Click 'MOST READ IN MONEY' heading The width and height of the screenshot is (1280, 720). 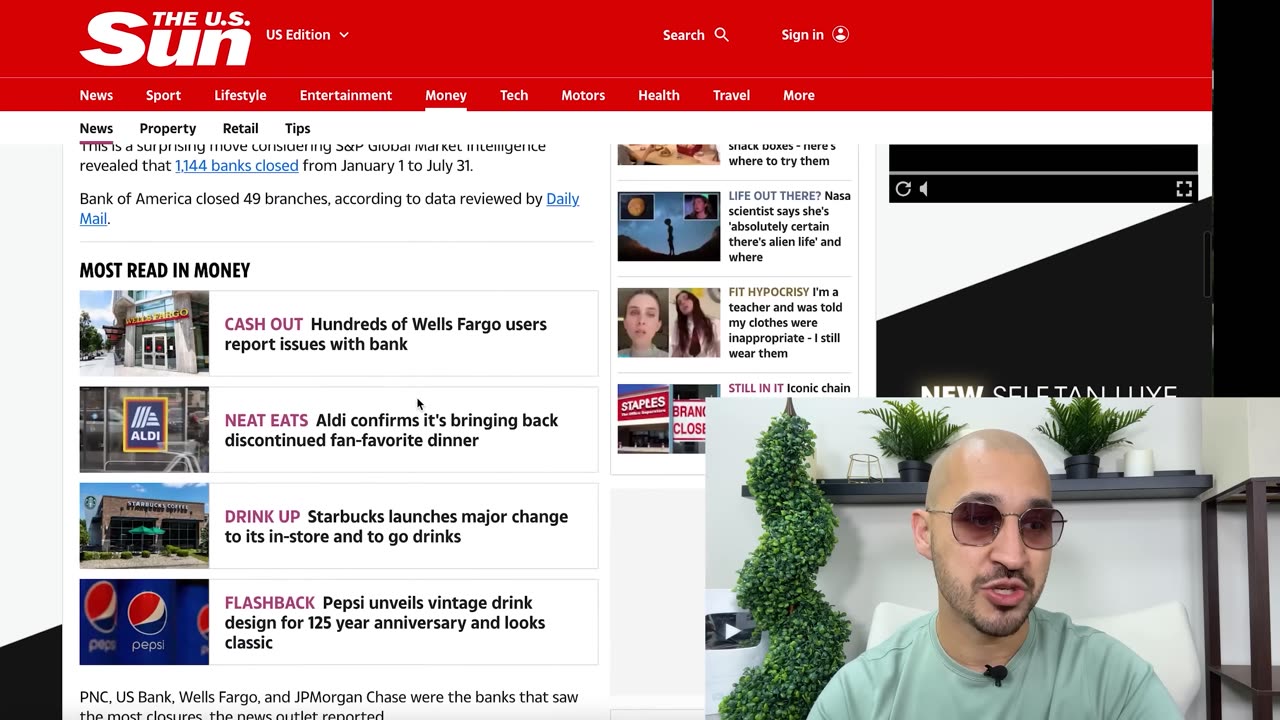point(165,270)
